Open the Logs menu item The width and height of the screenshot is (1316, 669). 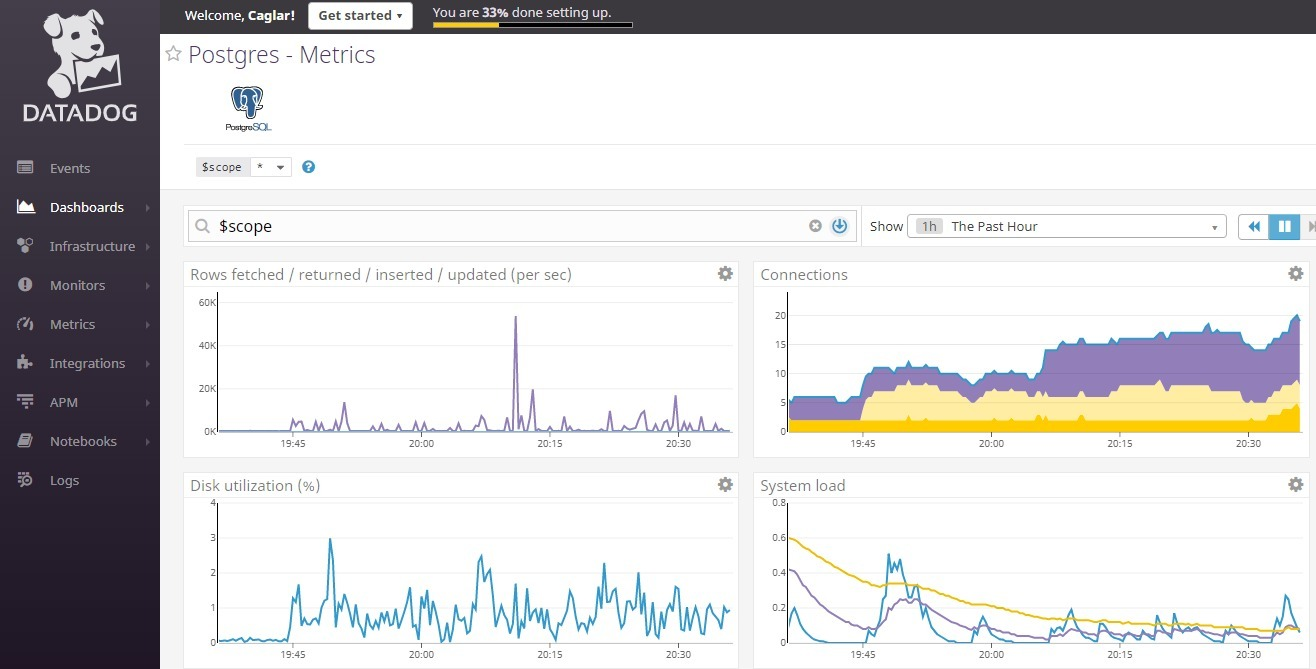pyautogui.click(x=64, y=480)
